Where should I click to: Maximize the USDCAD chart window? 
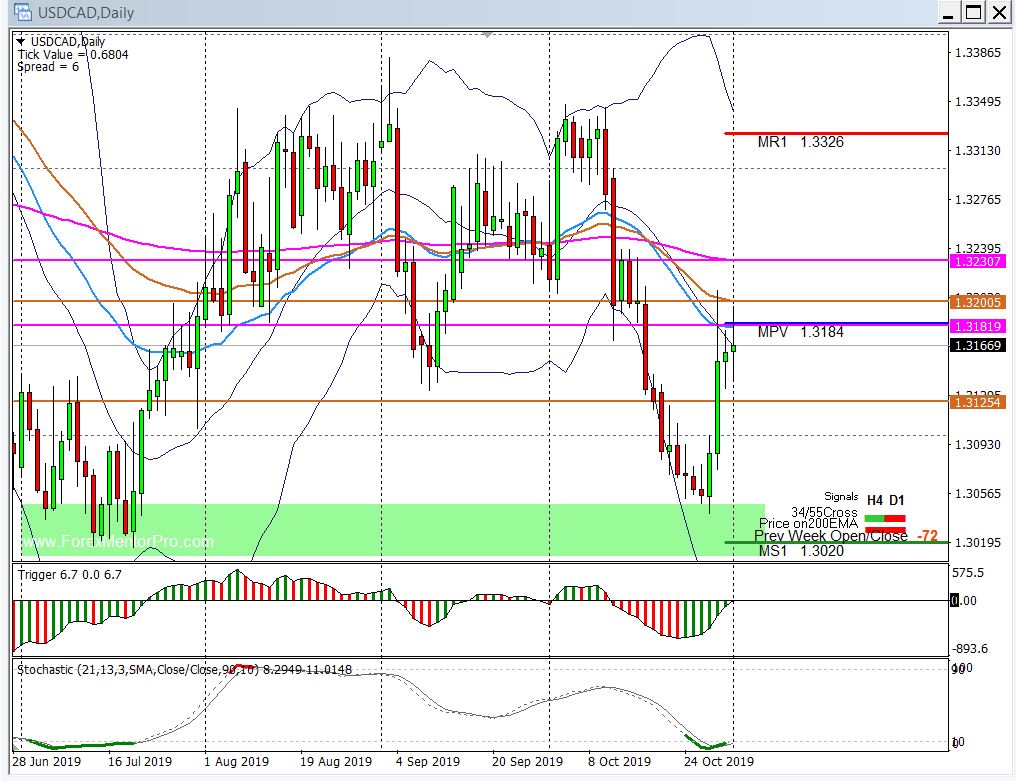pyautogui.click(x=973, y=12)
